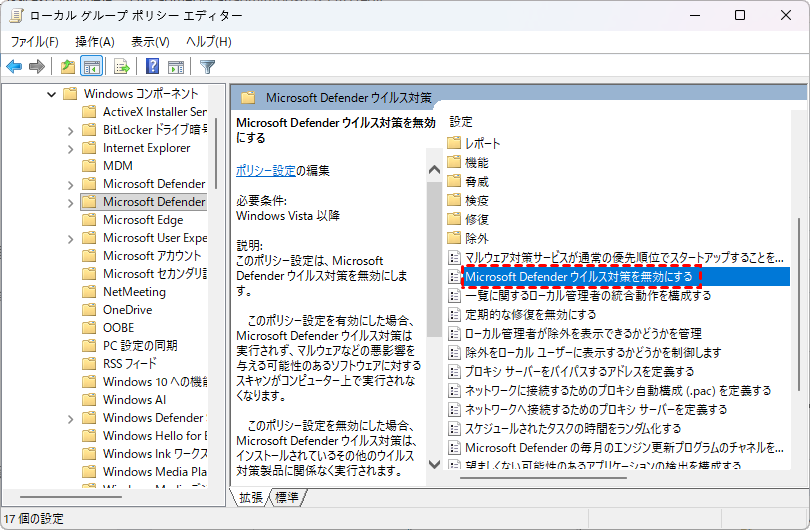Open the 除外 folder in settings list

pos(476,238)
